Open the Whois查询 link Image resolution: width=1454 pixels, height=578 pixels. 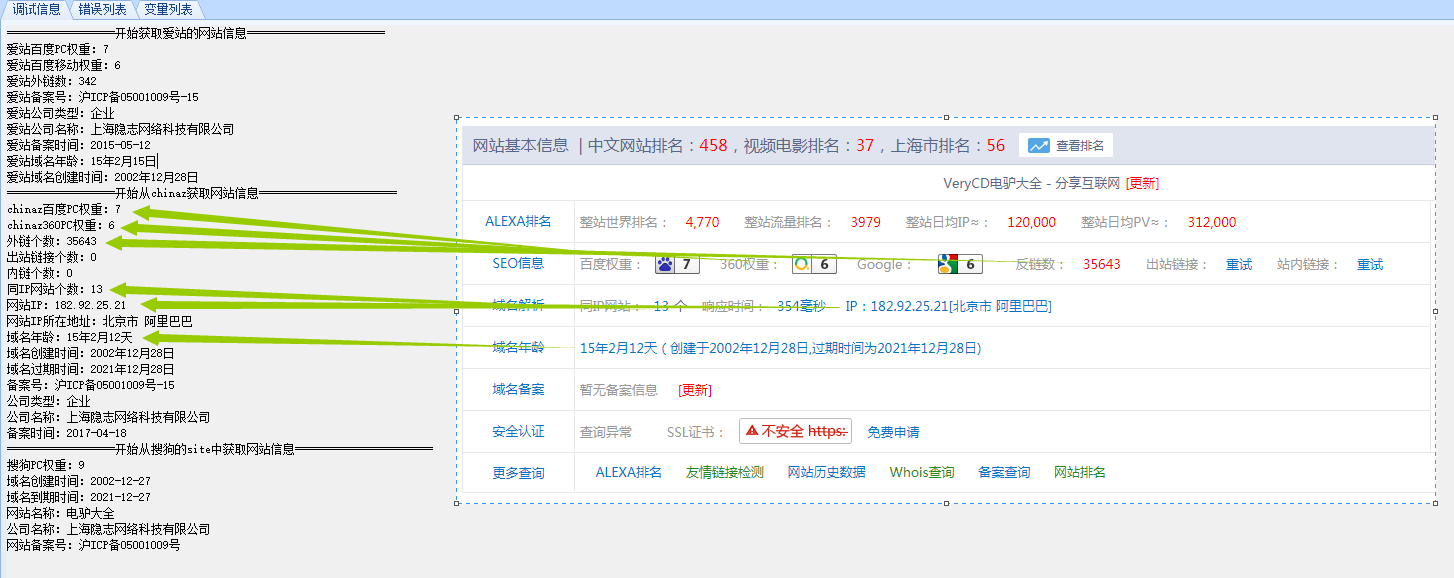[922, 472]
